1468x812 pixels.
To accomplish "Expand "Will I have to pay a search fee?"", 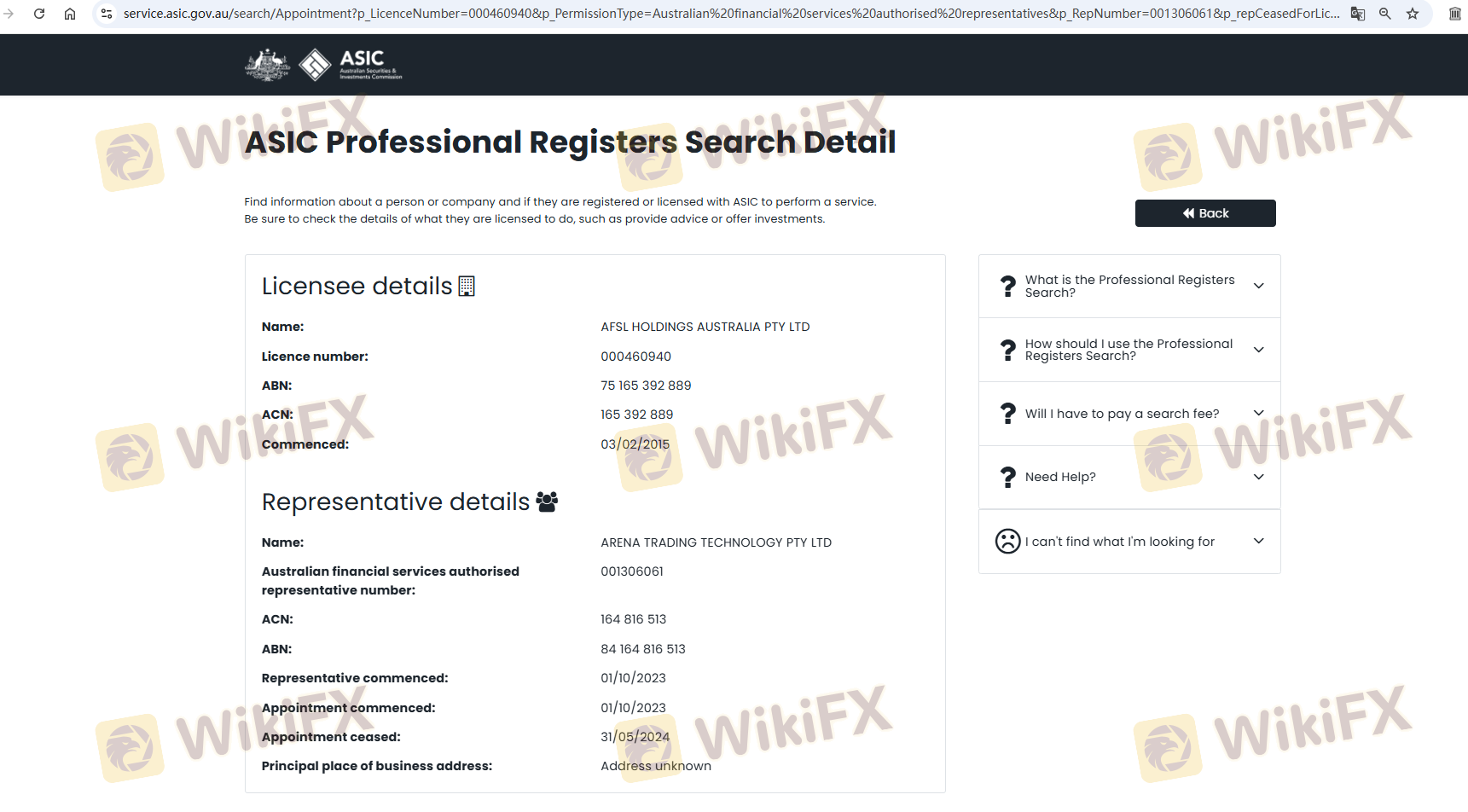I will tap(1258, 414).
